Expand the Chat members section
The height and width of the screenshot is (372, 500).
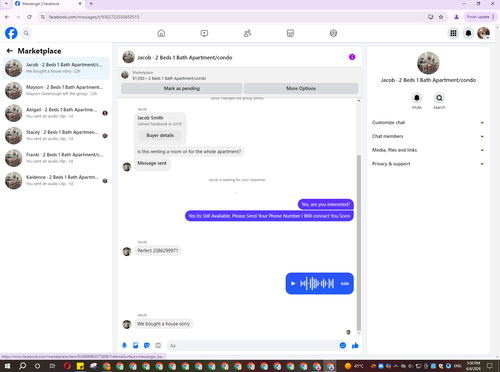428,136
